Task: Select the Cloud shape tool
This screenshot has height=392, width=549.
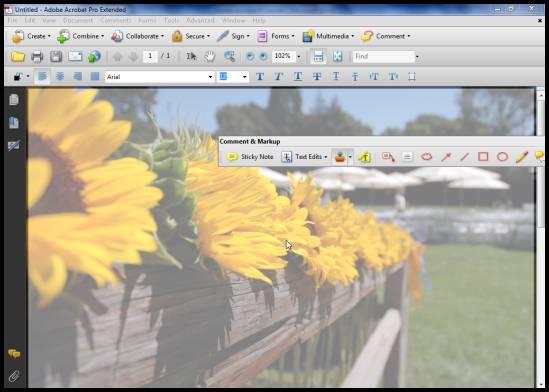Action: coord(426,157)
